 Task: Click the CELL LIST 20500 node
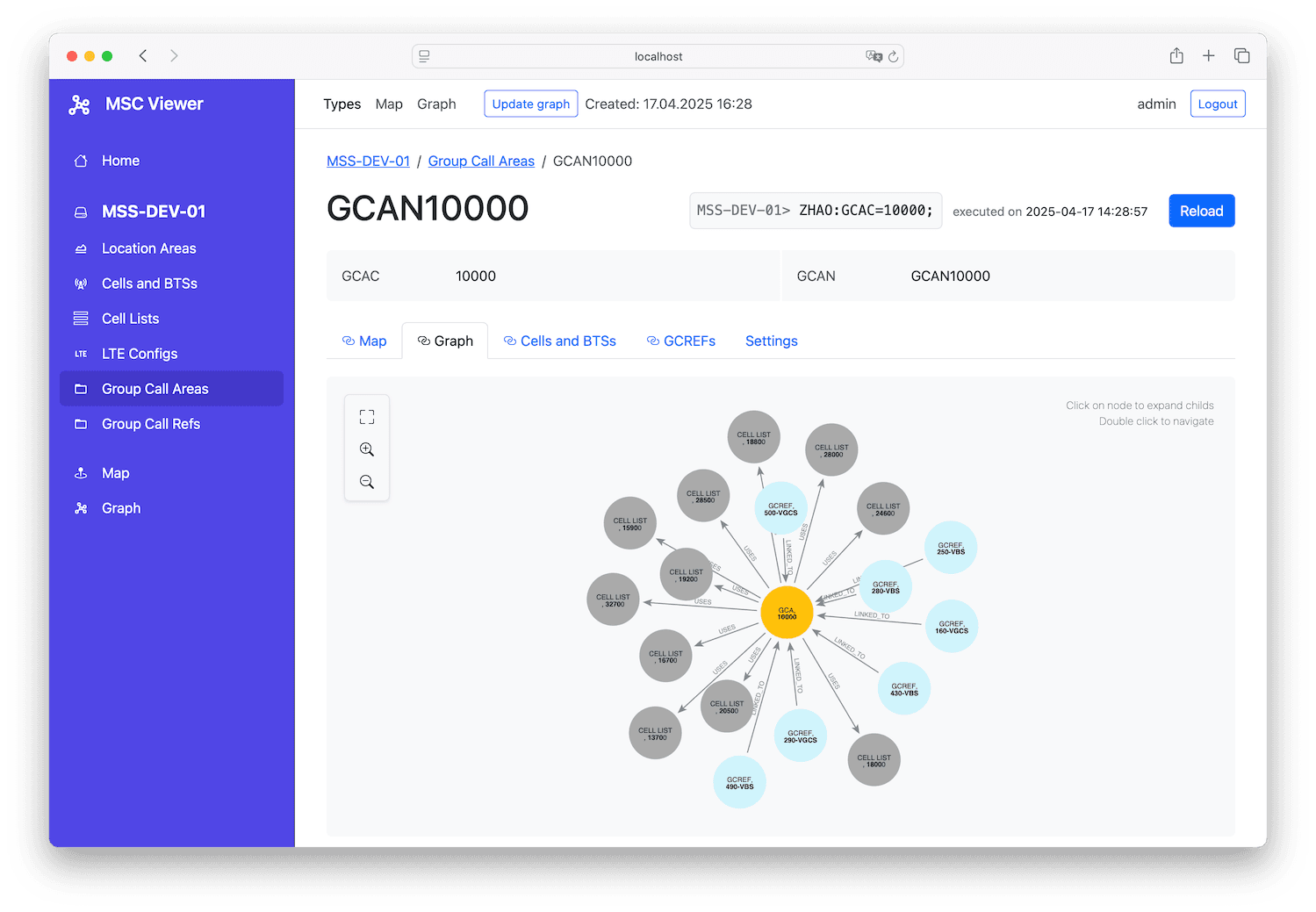(727, 706)
